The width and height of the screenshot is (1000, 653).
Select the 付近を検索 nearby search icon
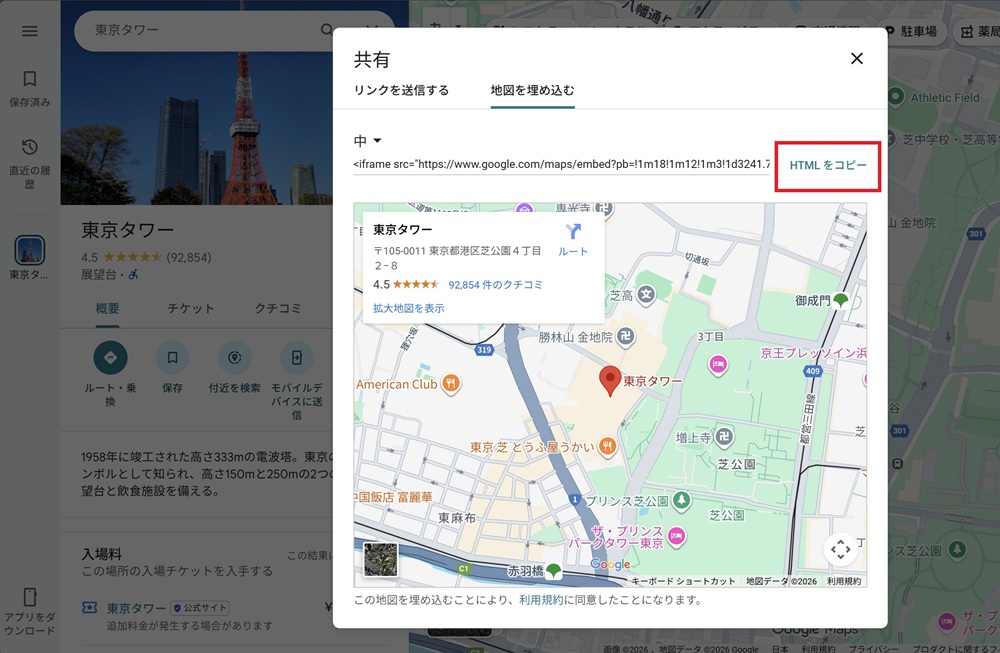click(234, 357)
